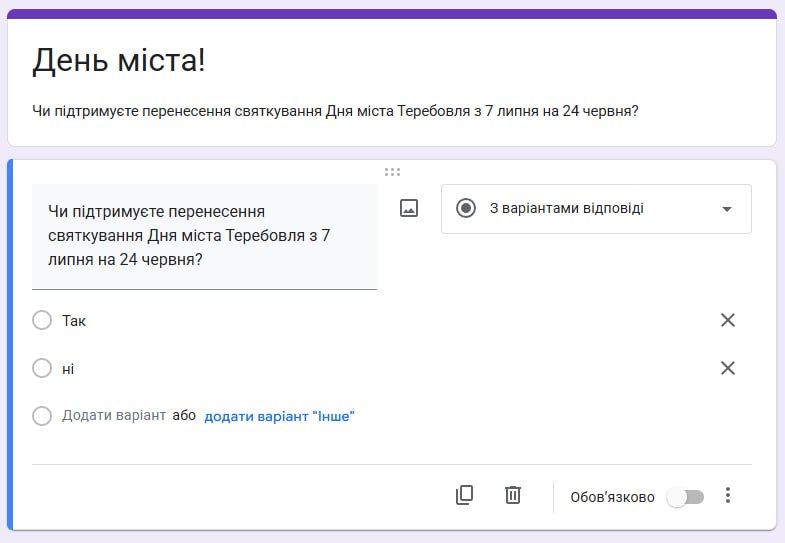785x543 pixels.
Task: Click the radio icon inside question type box
Action: click(465, 208)
